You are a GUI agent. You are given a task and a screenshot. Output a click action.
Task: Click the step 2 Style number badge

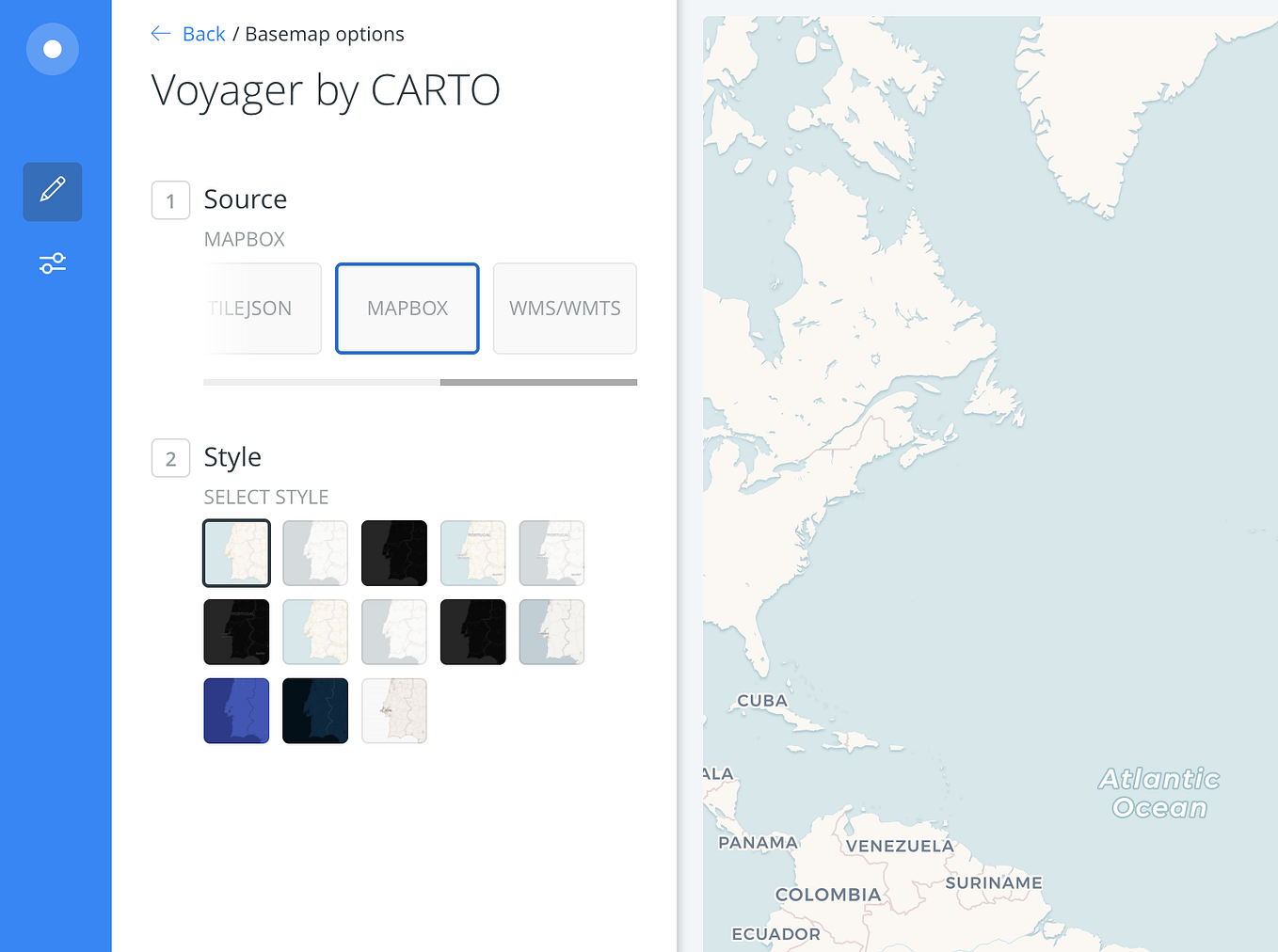170,458
